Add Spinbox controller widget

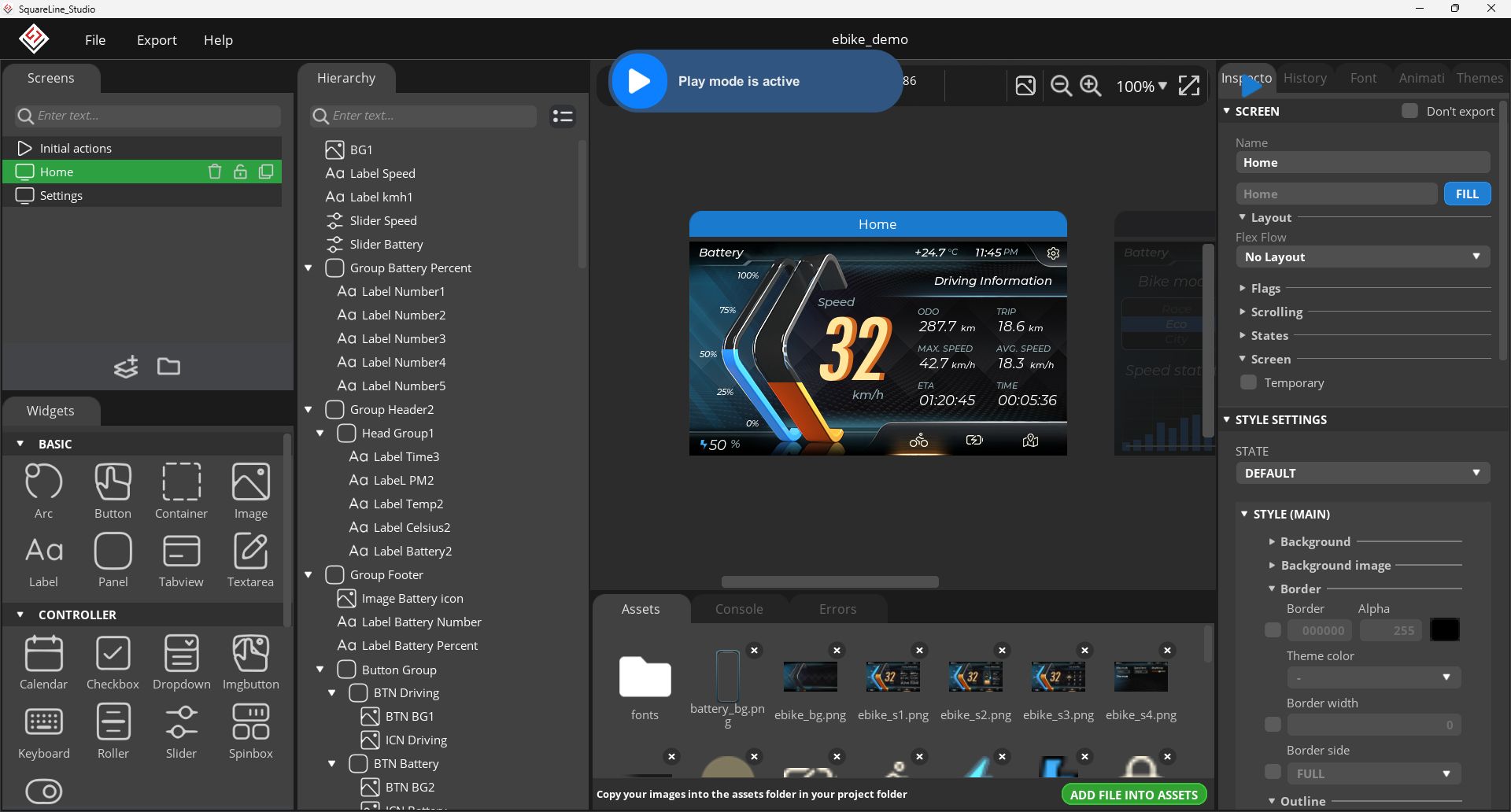(x=250, y=732)
